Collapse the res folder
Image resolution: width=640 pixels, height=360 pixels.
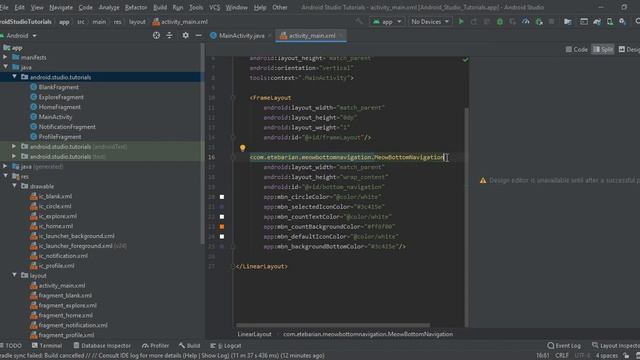[5, 176]
